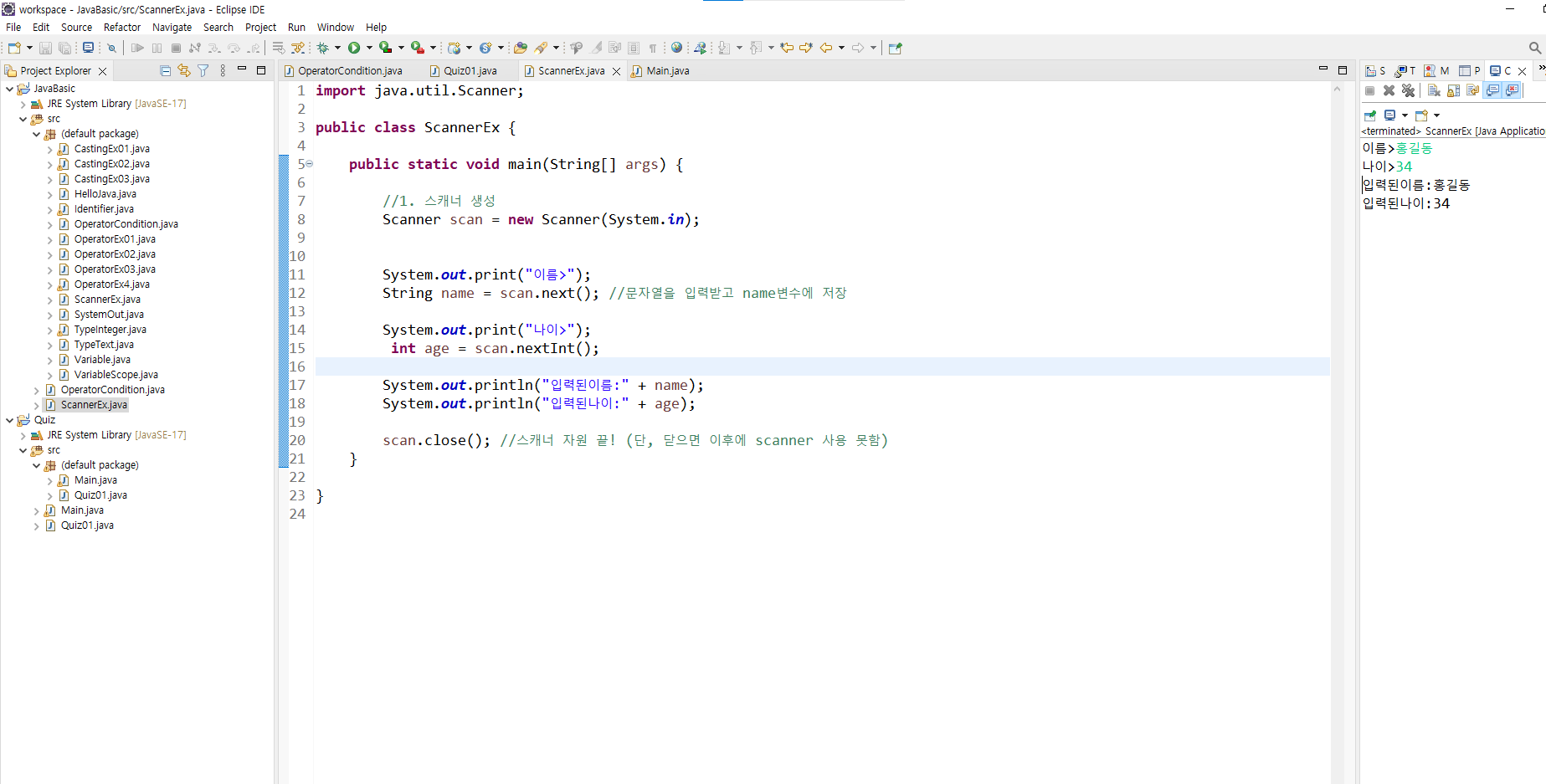Select Quiz01.java under Quiz default package
1546x784 pixels.
click(100, 495)
